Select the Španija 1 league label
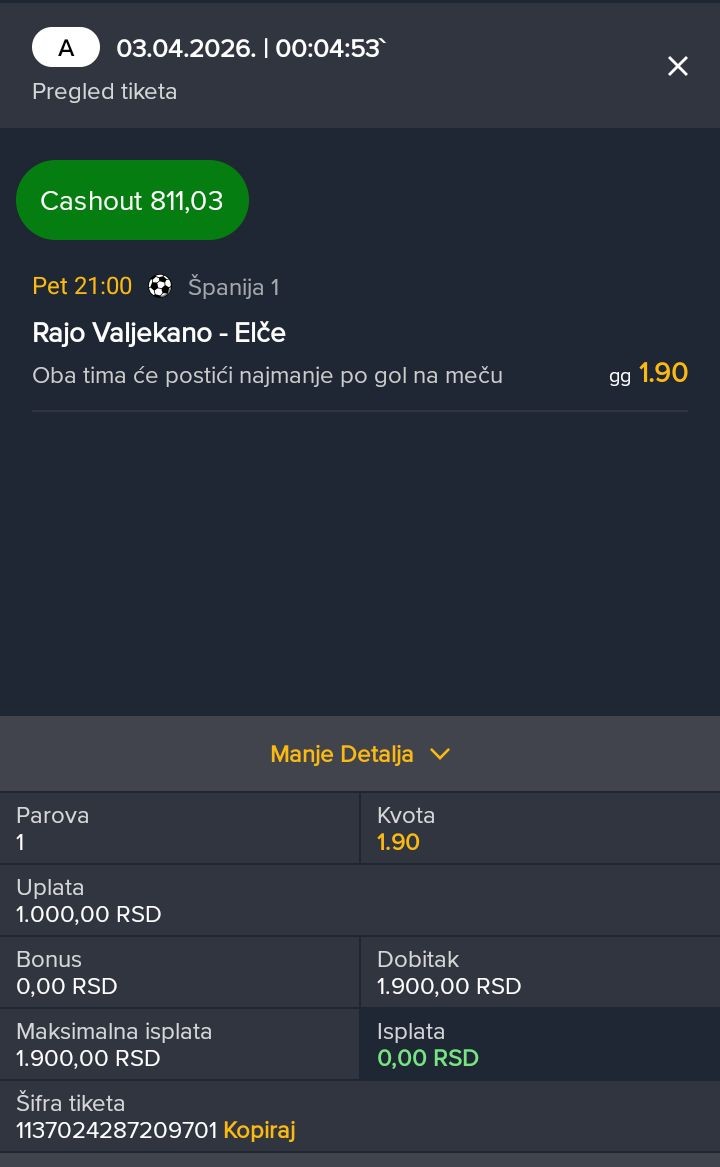Screen dimensions: 720x1167 pyautogui.click(x=234, y=288)
